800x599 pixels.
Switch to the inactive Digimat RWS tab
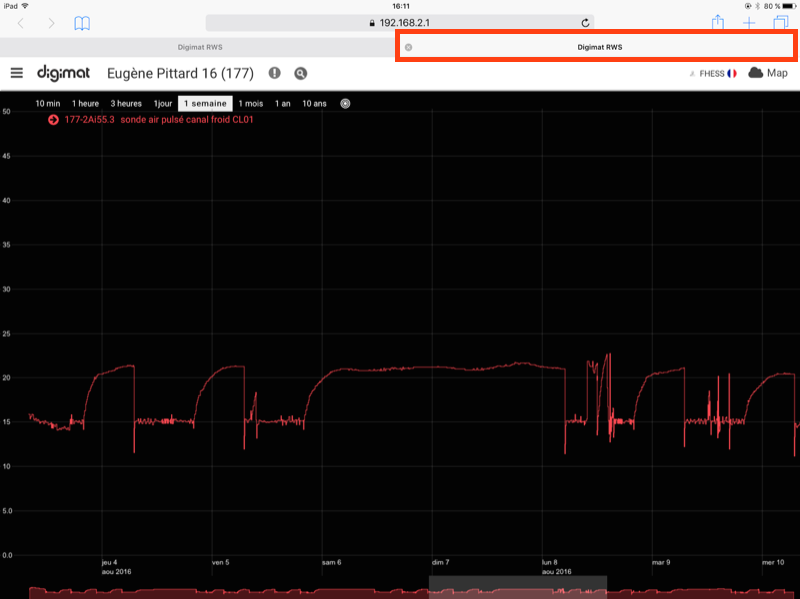click(x=200, y=47)
